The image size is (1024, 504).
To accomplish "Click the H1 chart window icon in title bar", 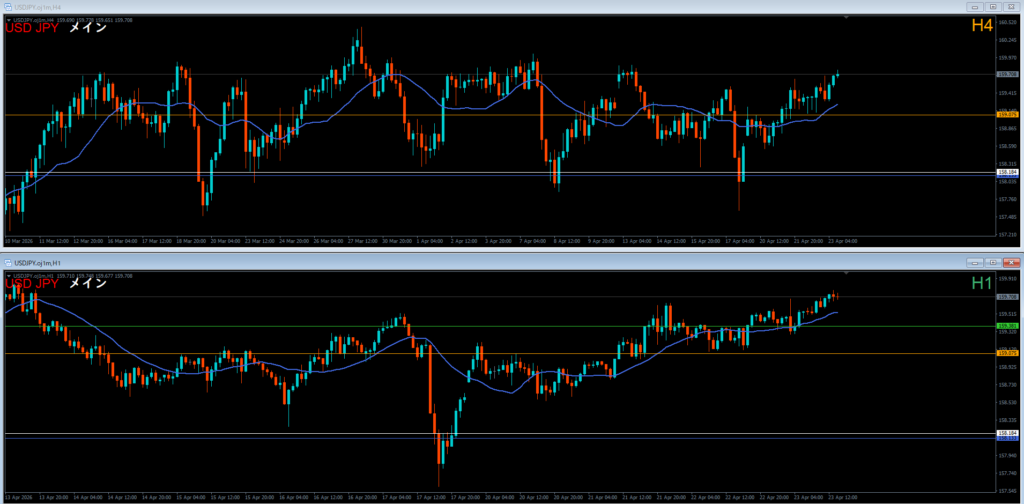I will 8,261.
